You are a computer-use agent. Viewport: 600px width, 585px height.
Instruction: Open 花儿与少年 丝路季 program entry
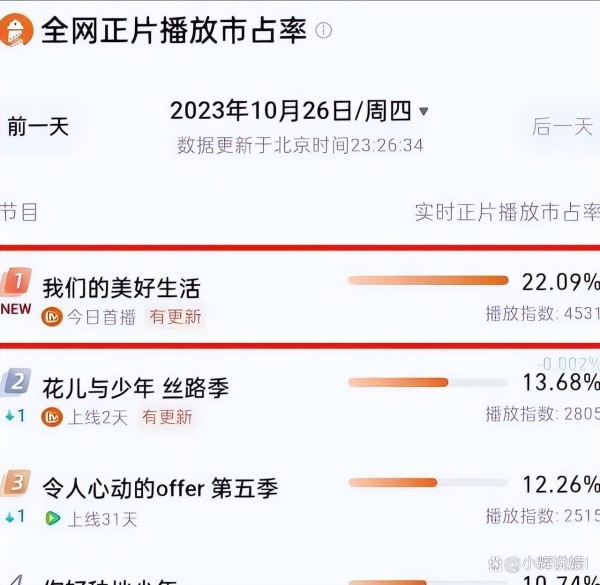coord(136,388)
